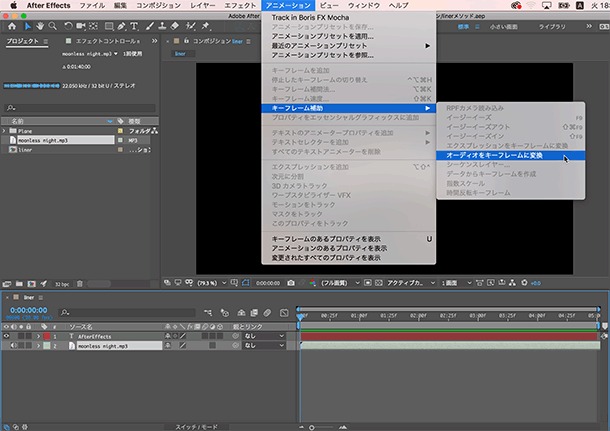Open the resolution (フル画質) dropdown
Viewport: 610px width, 431px height.
(339, 283)
